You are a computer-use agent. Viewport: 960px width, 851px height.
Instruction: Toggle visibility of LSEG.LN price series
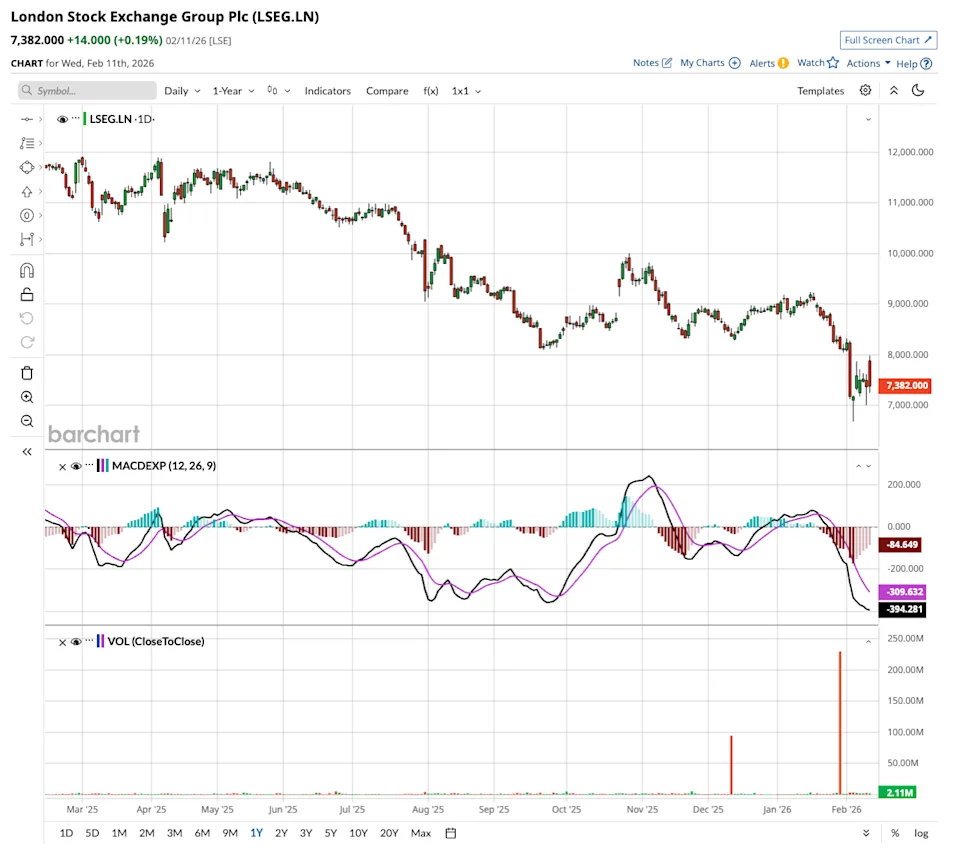click(63, 119)
